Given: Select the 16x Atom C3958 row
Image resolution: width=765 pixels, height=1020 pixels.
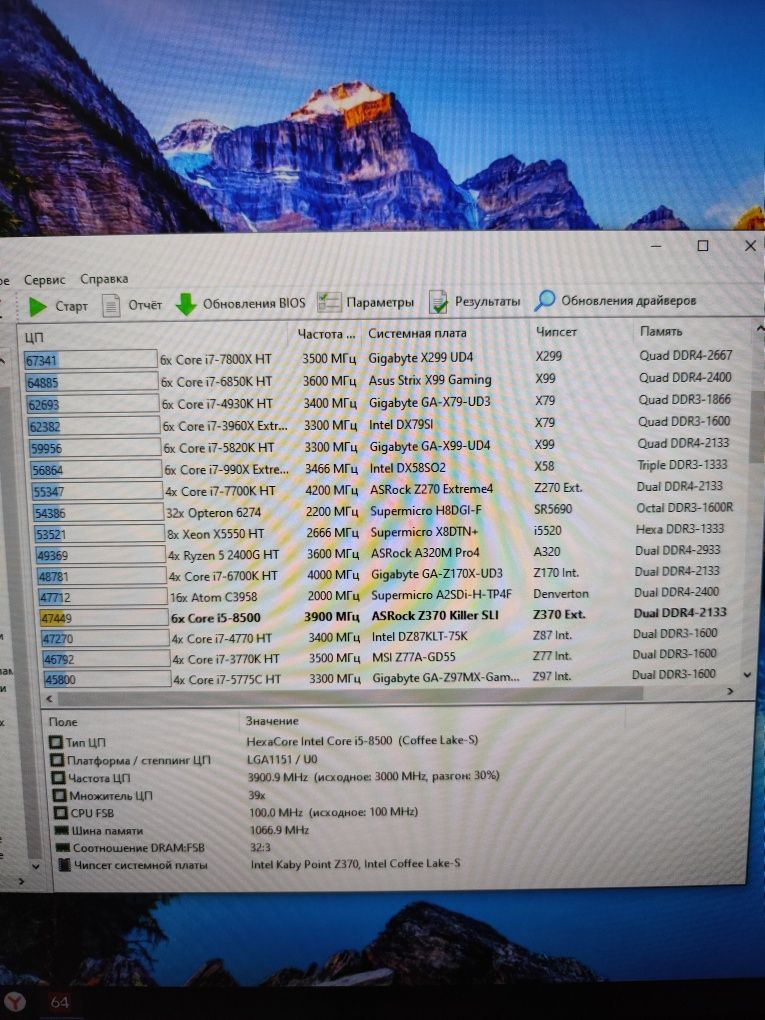Looking at the screenshot, I should [x=379, y=595].
